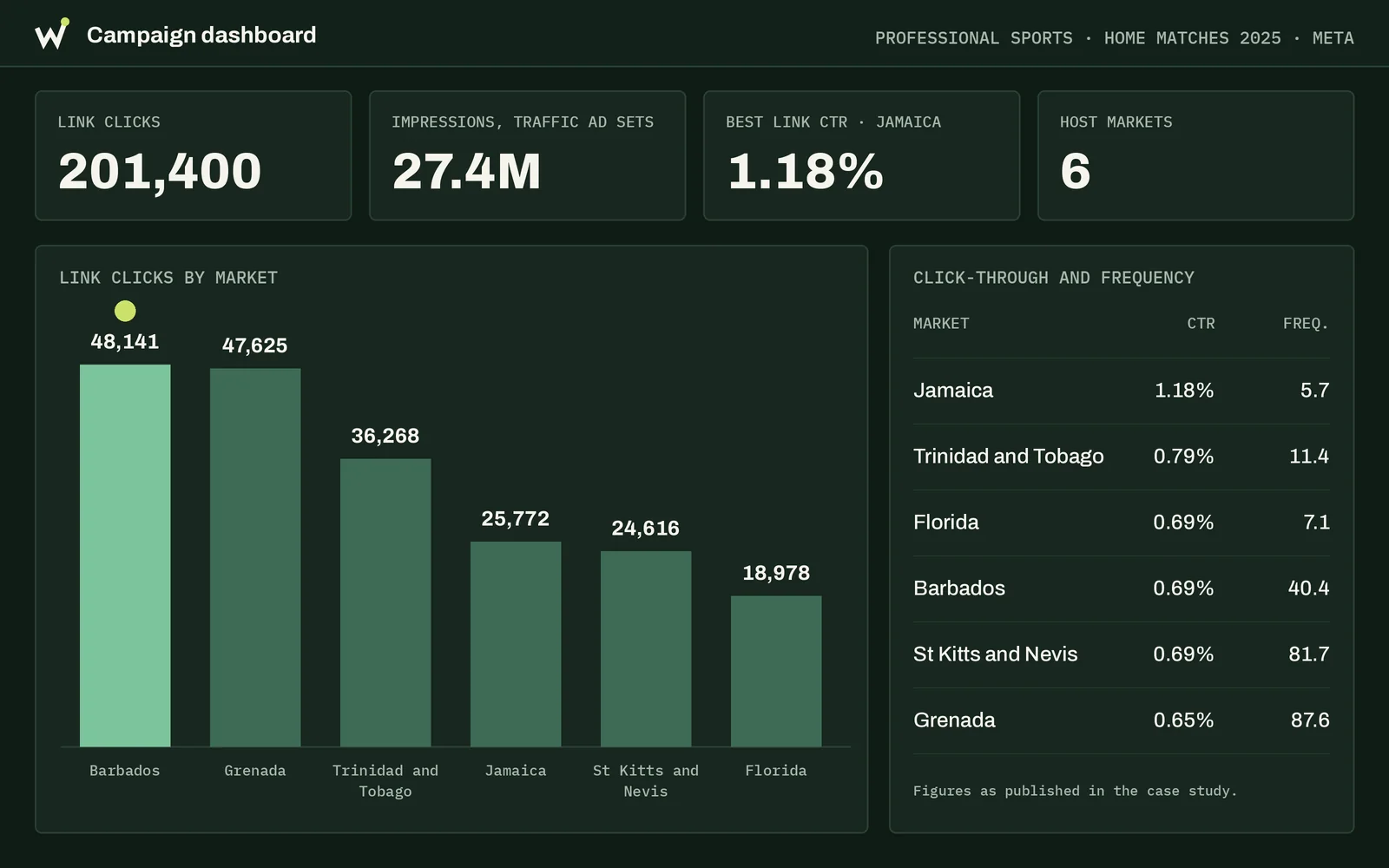Screen dimensions: 1389x868
Task: Click the Barbados x-axis label
Action: 125,771
